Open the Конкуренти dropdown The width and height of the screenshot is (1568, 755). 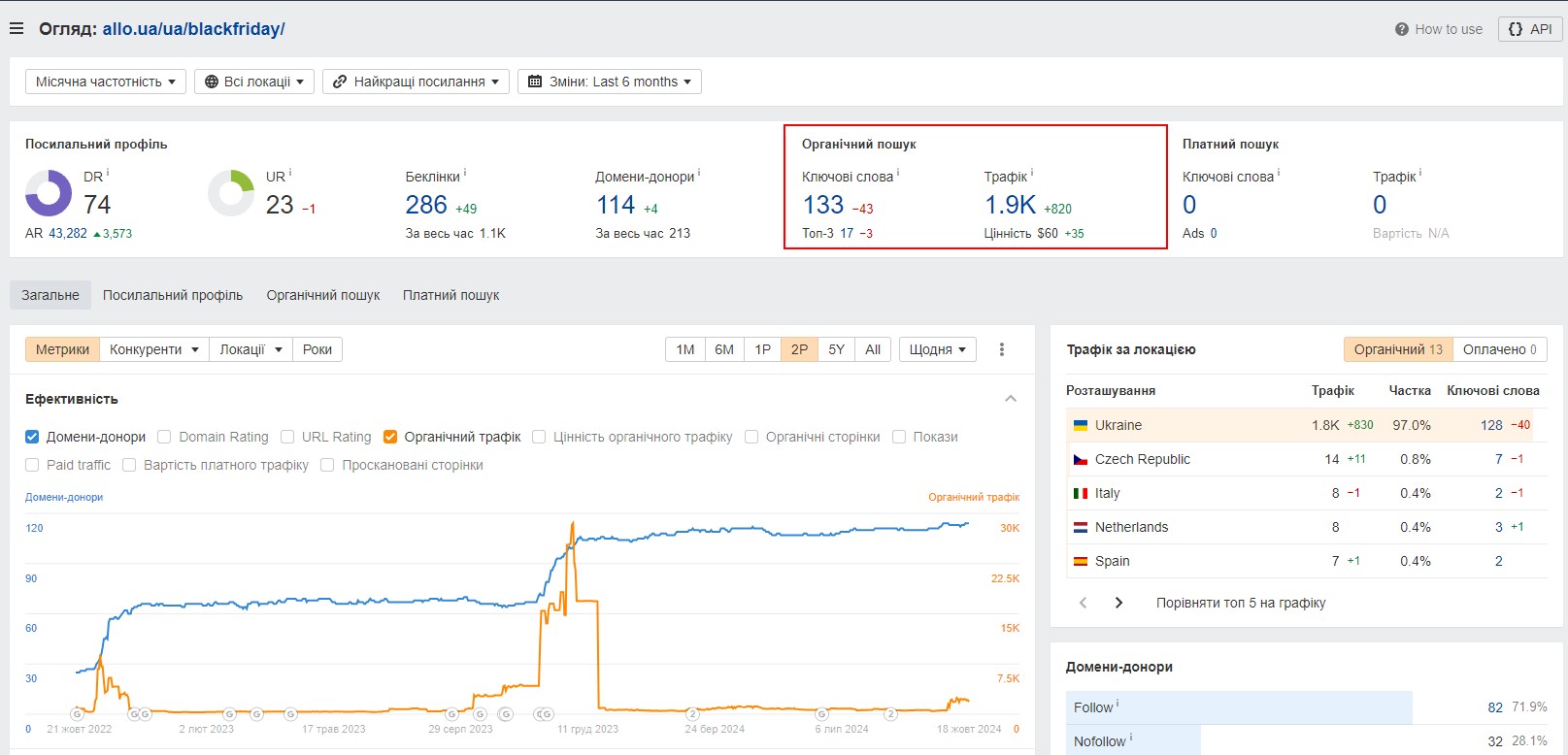point(154,349)
